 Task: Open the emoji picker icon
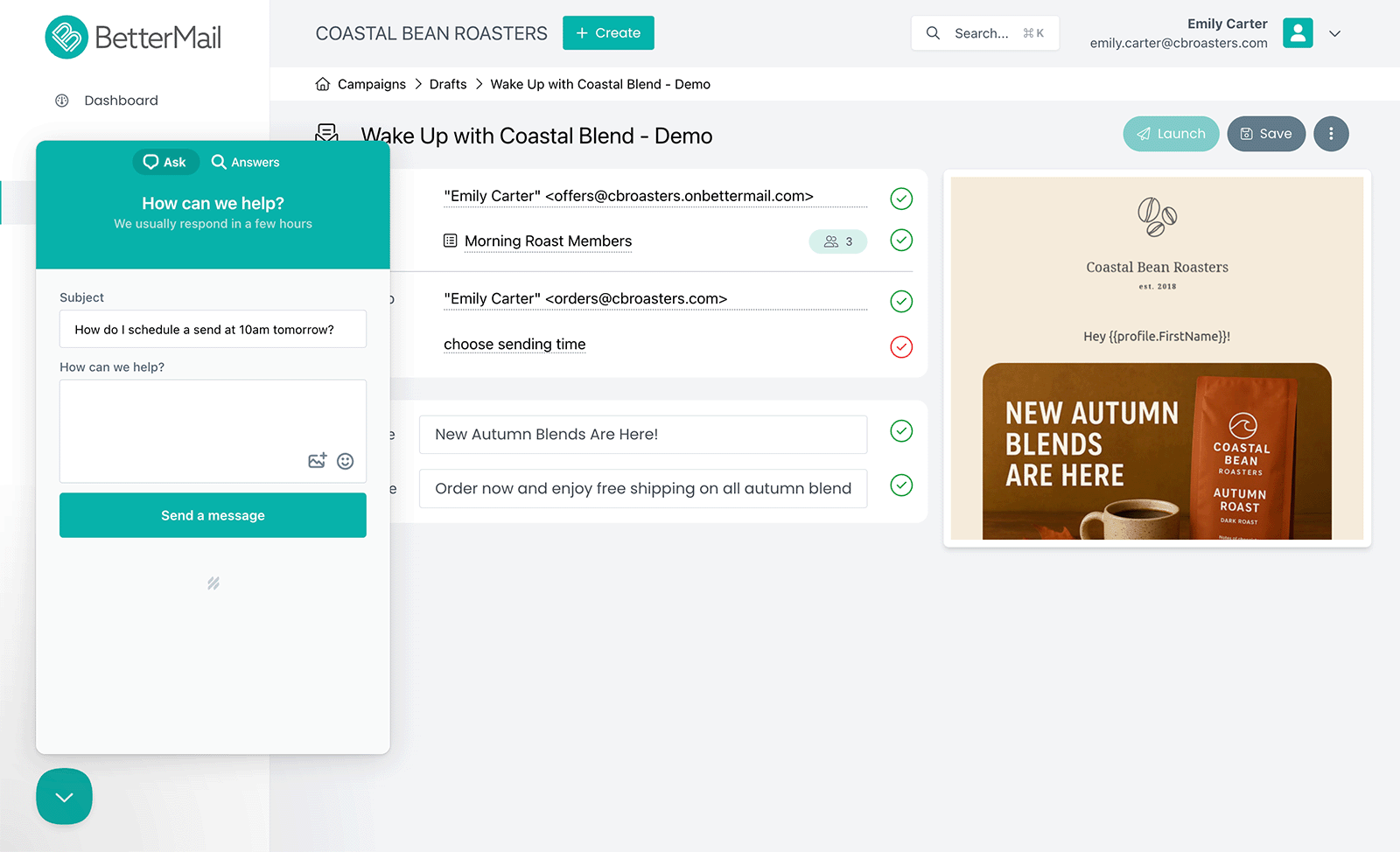point(346,461)
